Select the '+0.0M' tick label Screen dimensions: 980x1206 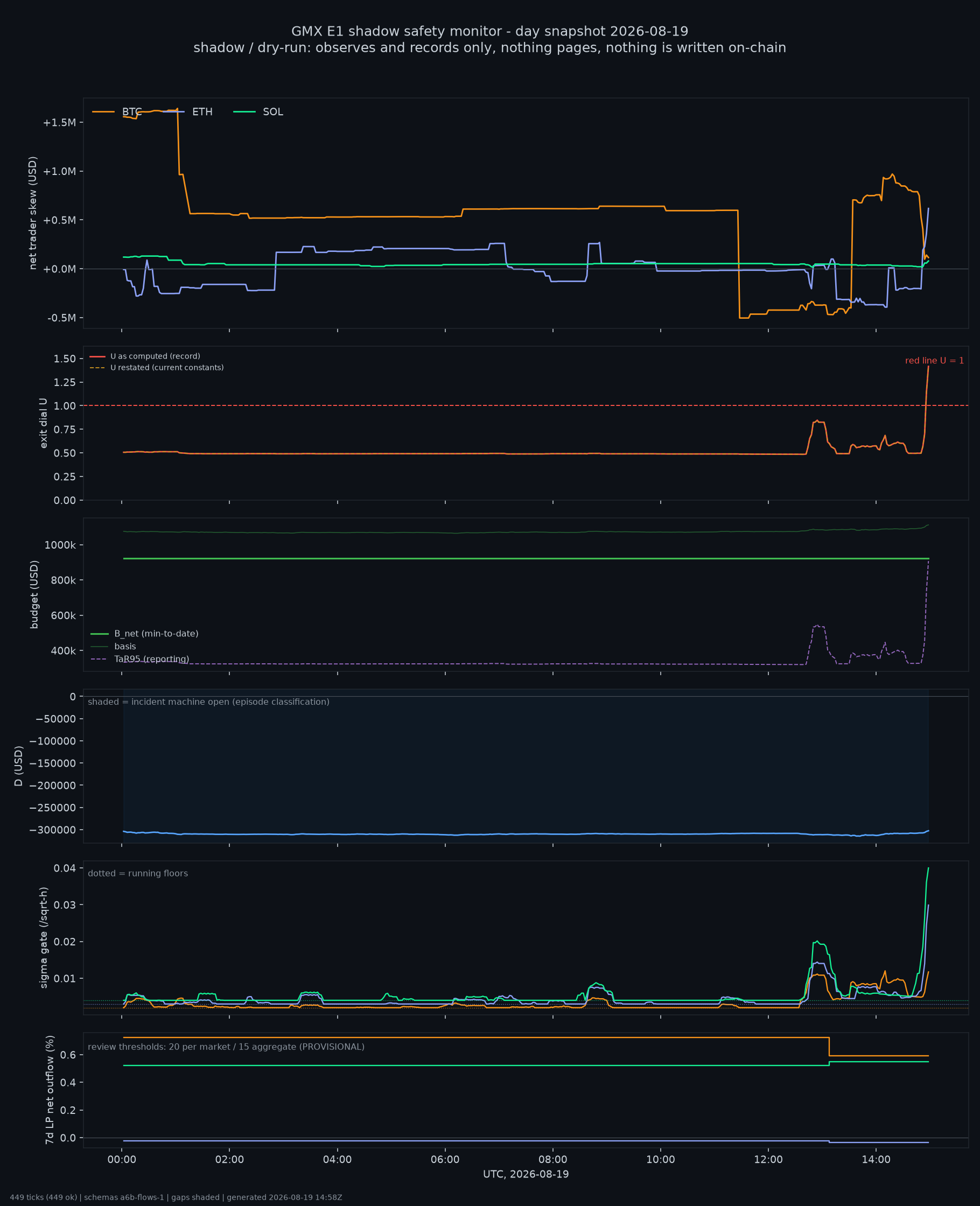point(59,269)
